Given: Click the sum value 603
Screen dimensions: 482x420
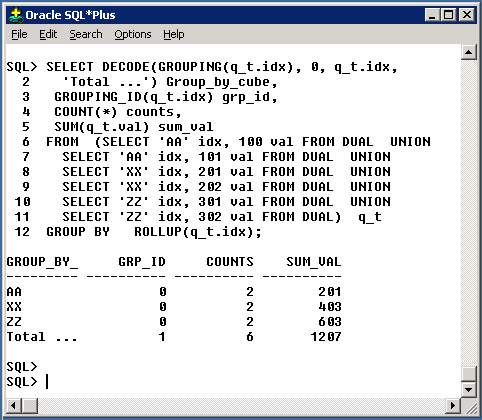Looking at the screenshot, I should 330,322.
